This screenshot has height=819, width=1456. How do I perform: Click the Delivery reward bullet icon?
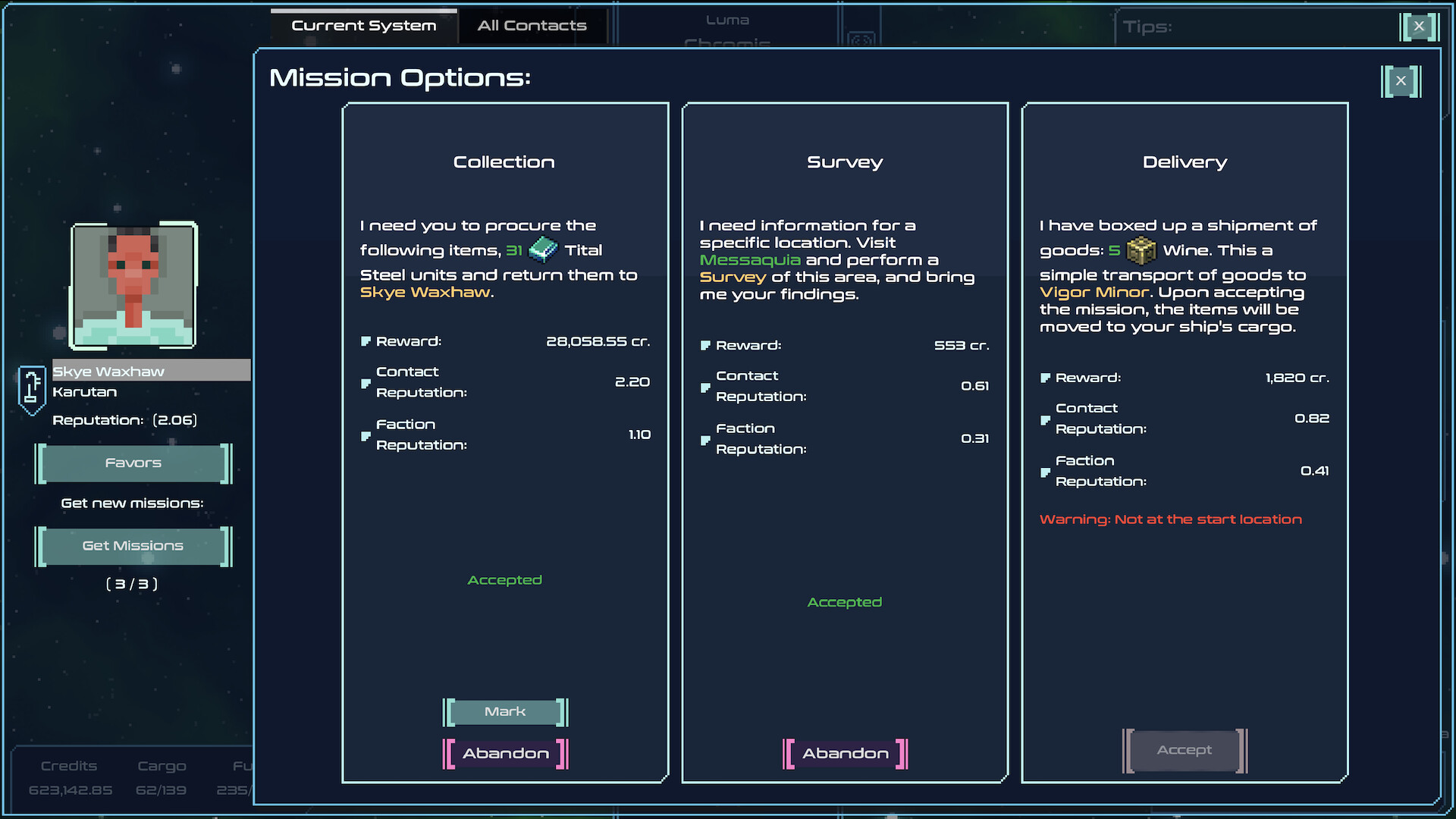pyautogui.click(x=1045, y=378)
